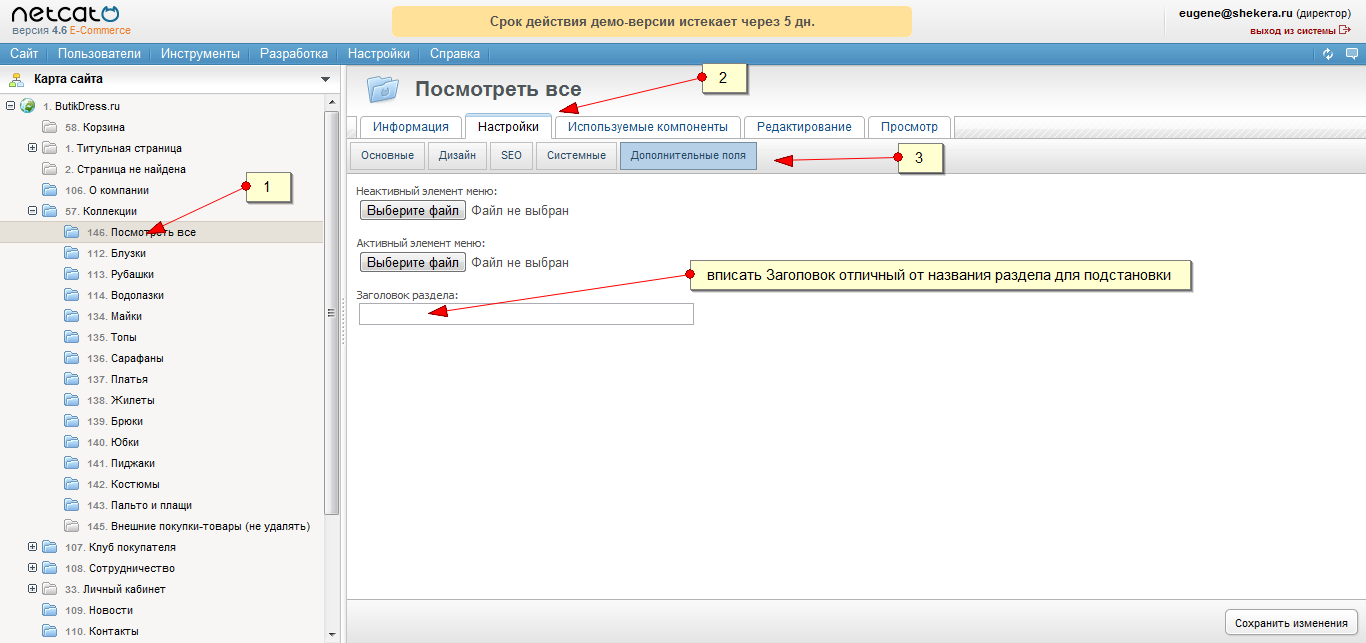The height and width of the screenshot is (643, 1366).
Task: Click the refresh icon in the top bar
Action: coord(1327,54)
